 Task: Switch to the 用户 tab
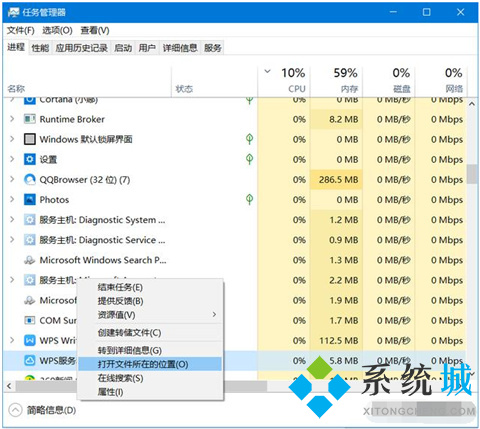pyautogui.click(x=147, y=48)
